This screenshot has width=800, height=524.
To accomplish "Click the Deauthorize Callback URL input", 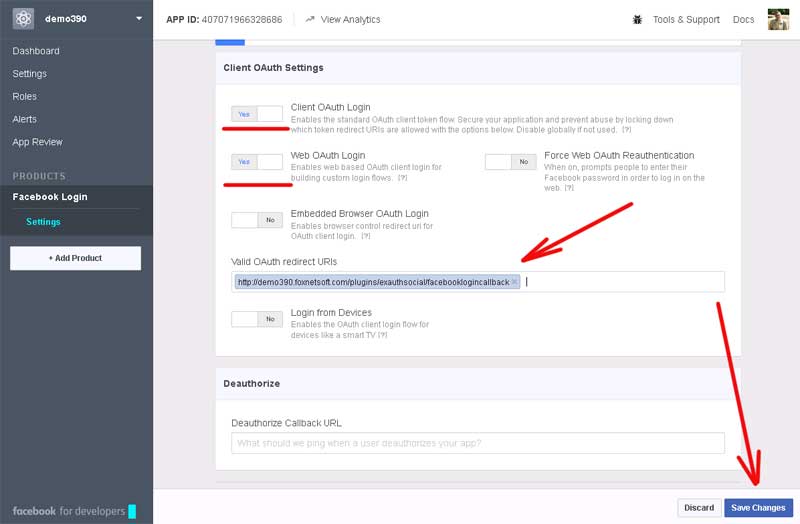I will [478, 443].
